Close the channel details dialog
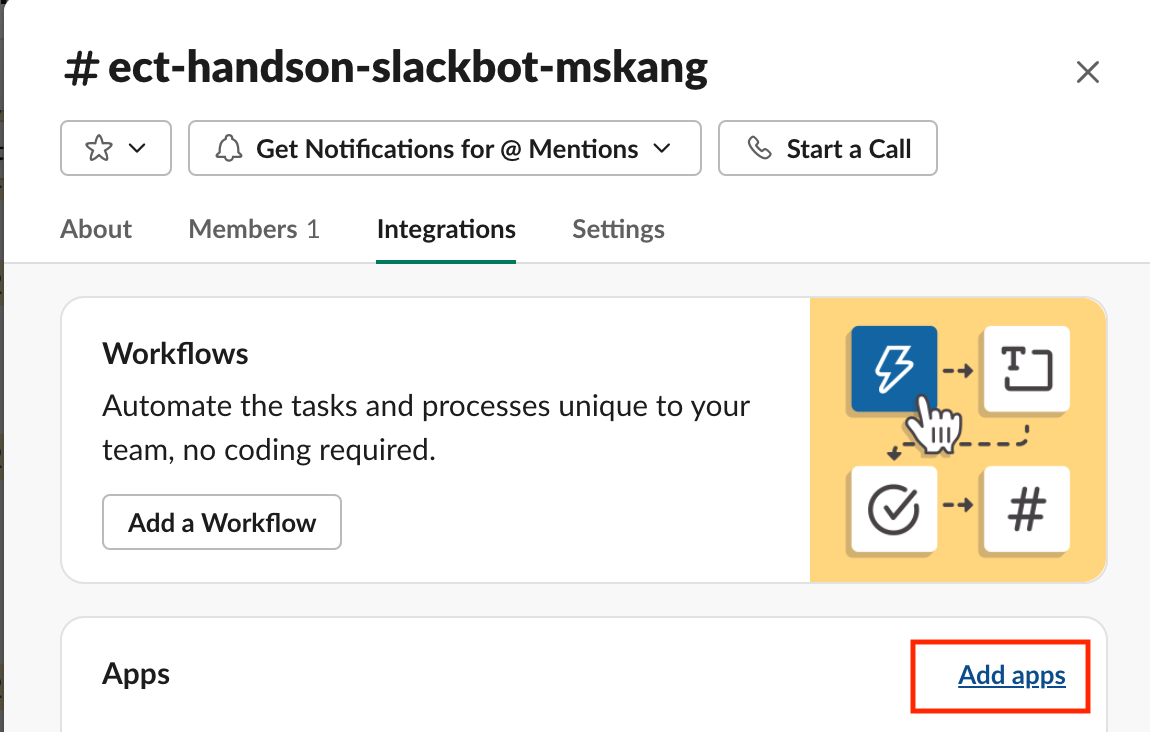 click(1087, 72)
